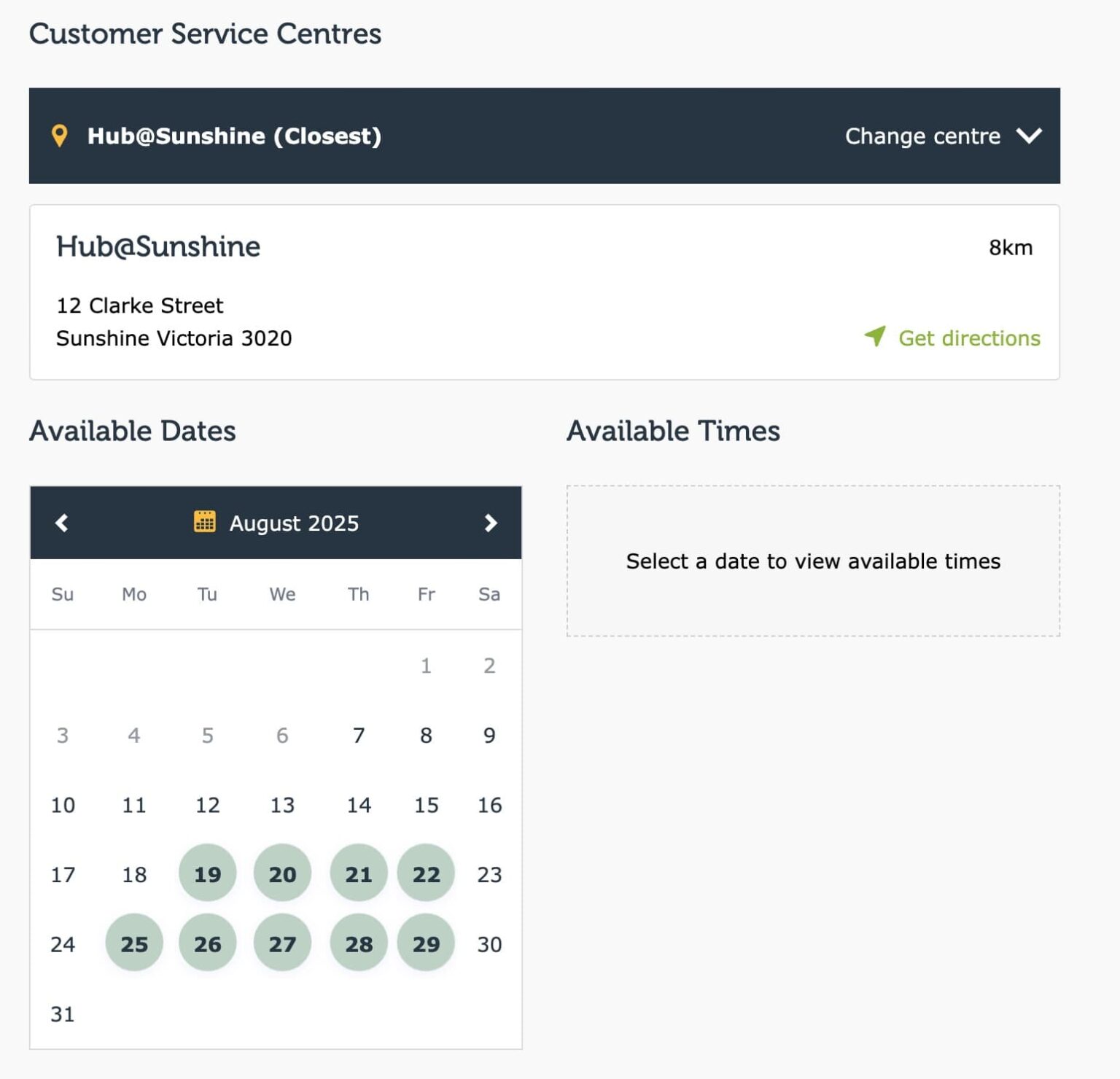Click the August 2025 month title
This screenshot has width=1120, height=1079.
pyautogui.click(x=294, y=523)
